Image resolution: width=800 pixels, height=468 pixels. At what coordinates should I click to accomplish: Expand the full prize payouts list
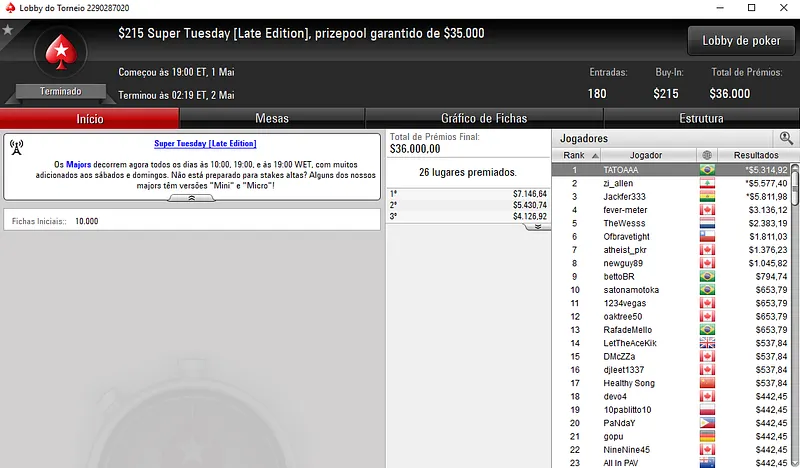click(537, 227)
